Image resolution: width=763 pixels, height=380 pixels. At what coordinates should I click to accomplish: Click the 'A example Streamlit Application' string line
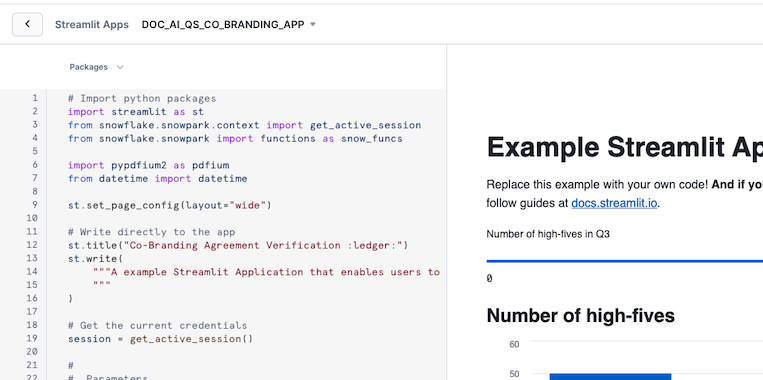coord(266,272)
